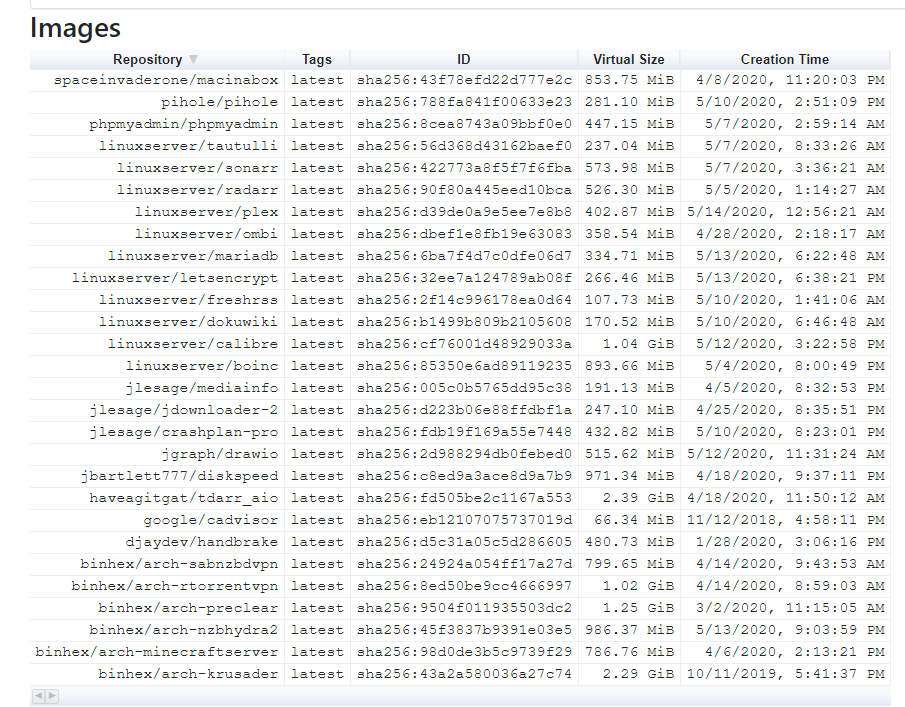
Task: Click ID sha256:43a2a580036a27c74
Action: click(464, 674)
